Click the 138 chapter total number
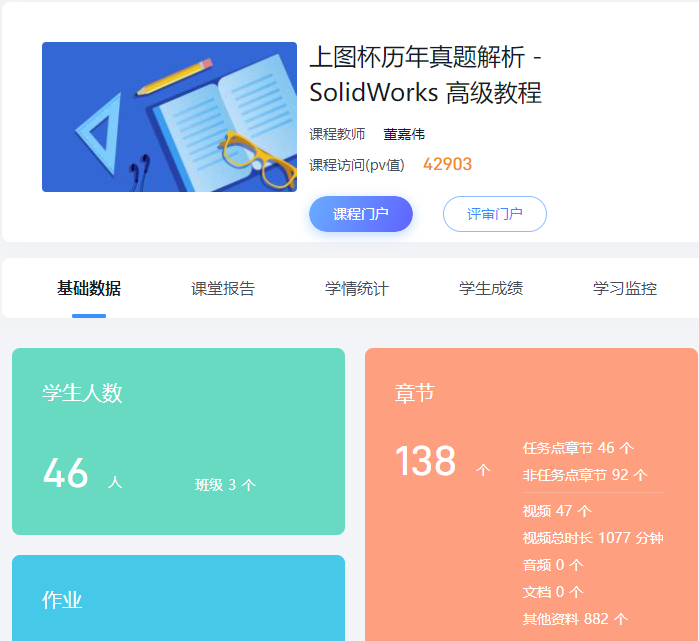 (426, 460)
